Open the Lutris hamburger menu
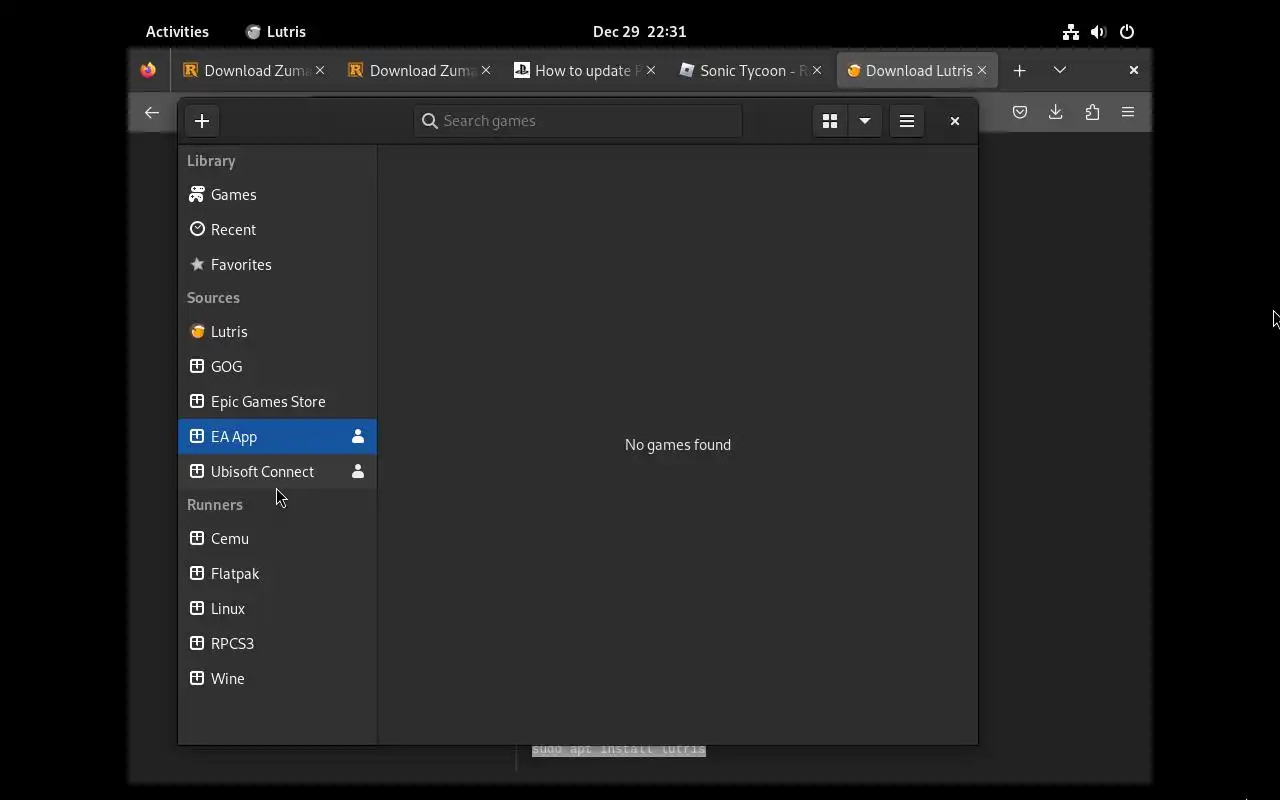Viewport: 1280px width, 800px height. coord(907,121)
